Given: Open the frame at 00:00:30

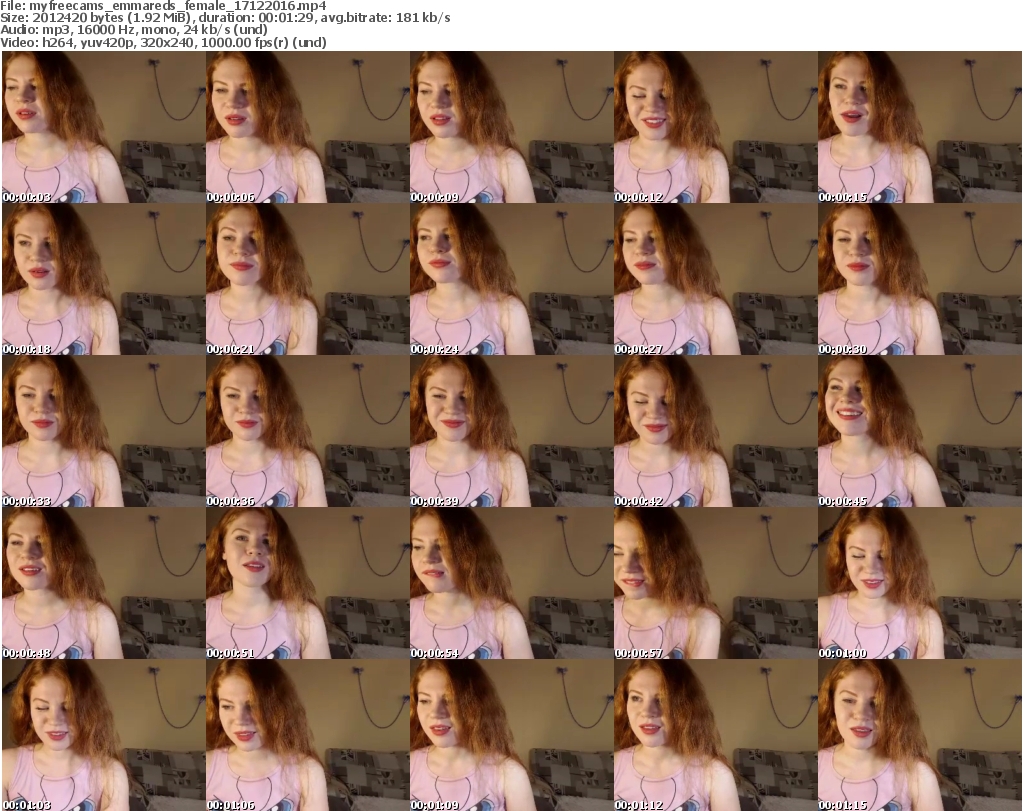Looking at the screenshot, I should coord(920,279).
